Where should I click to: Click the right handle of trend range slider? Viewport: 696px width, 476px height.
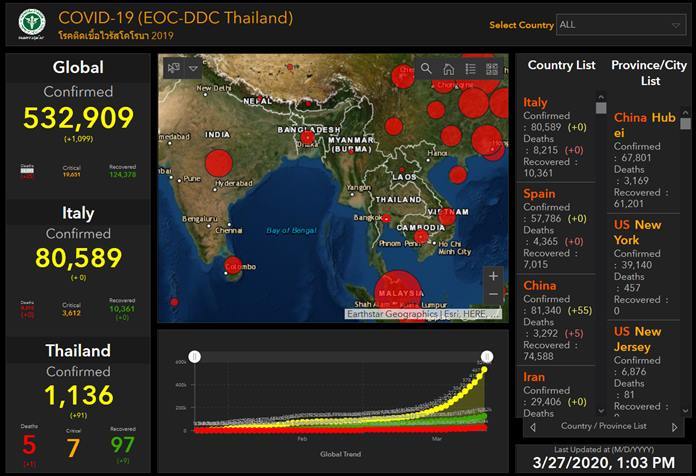[x=487, y=356]
